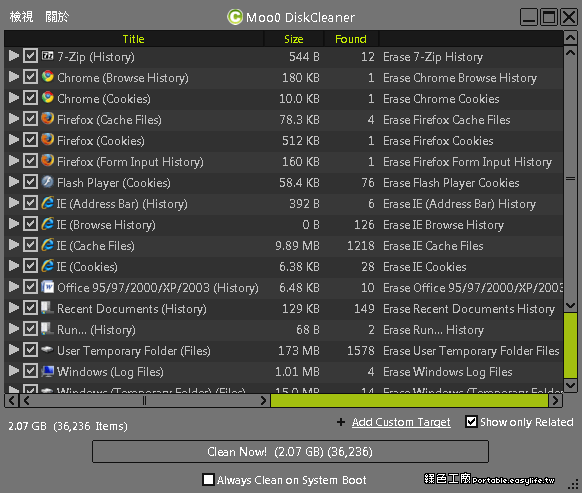The width and height of the screenshot is (582, 493).
Task: Expand the Firefox (Cookies) row
Action: pos(14,140)
